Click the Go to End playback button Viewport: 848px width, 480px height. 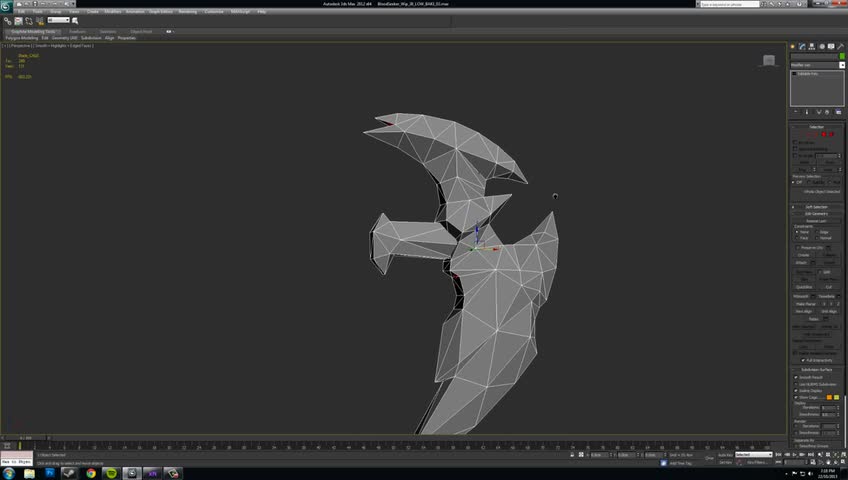pos(810,455)
